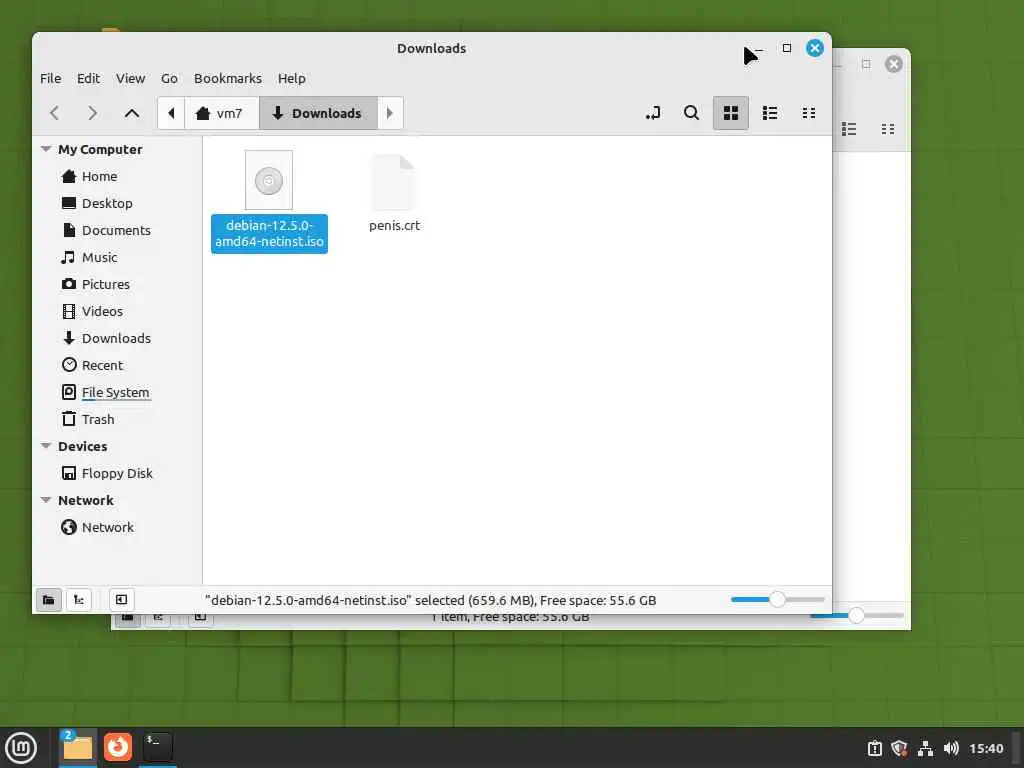Open the View menu
Image resolution: width=1024 pixels, height=768 pixels.
131,78
